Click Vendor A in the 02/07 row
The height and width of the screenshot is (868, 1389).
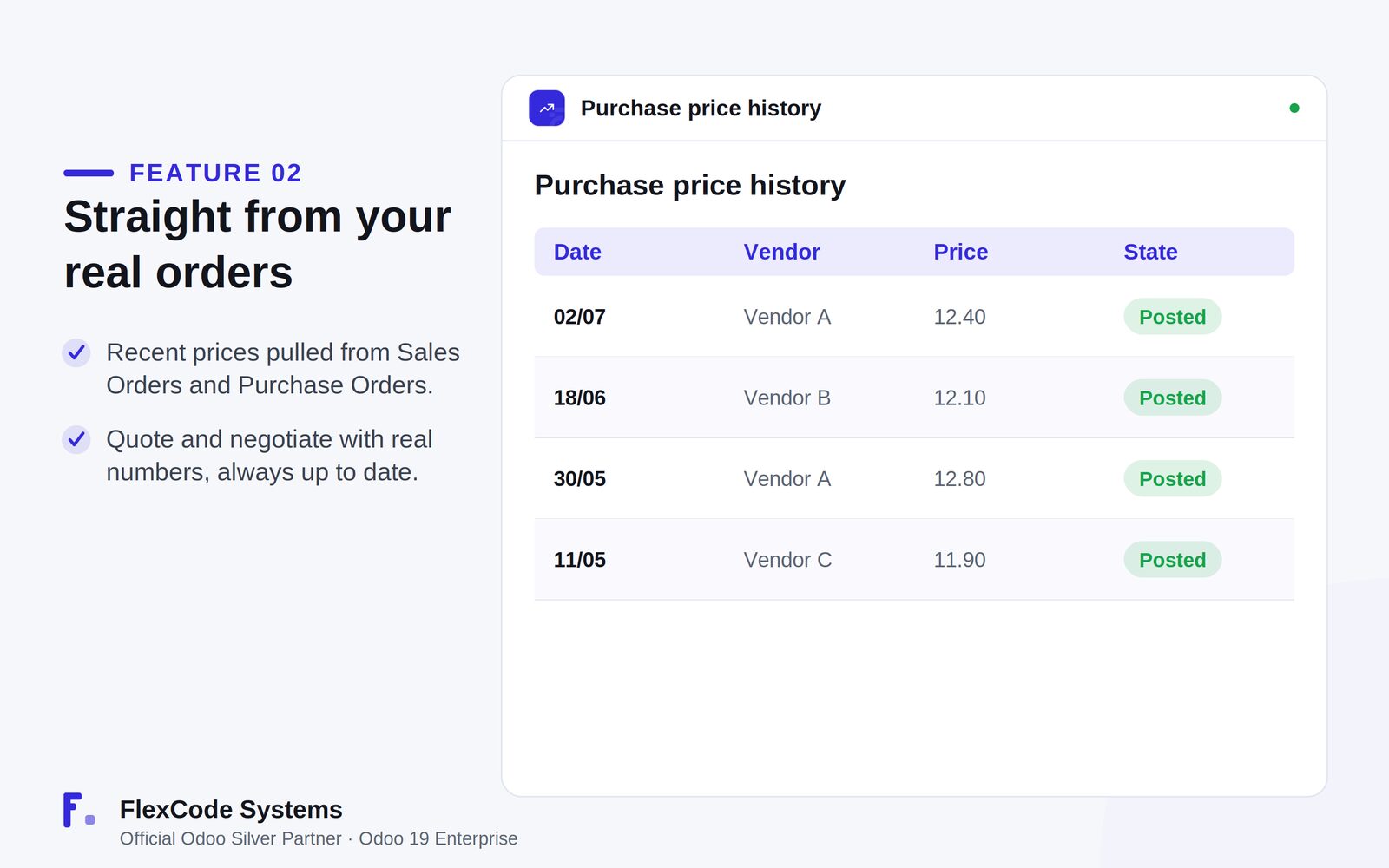click(787, 317)
